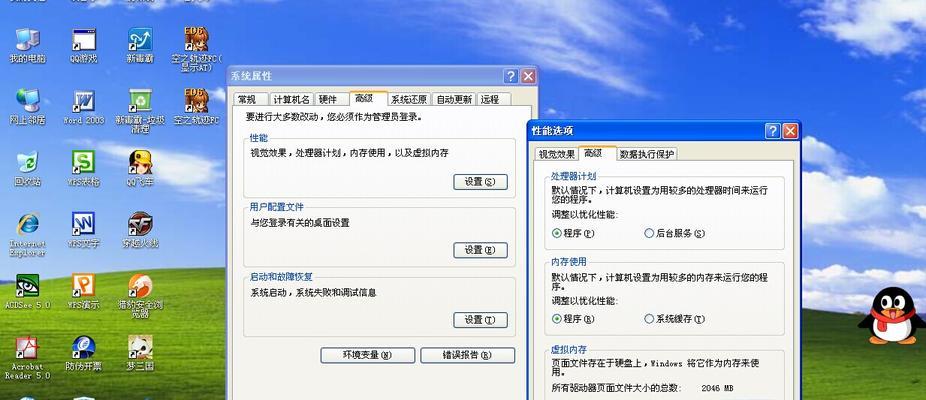Switch to 常规 tab in 系统属性

[x=250, y=99]
